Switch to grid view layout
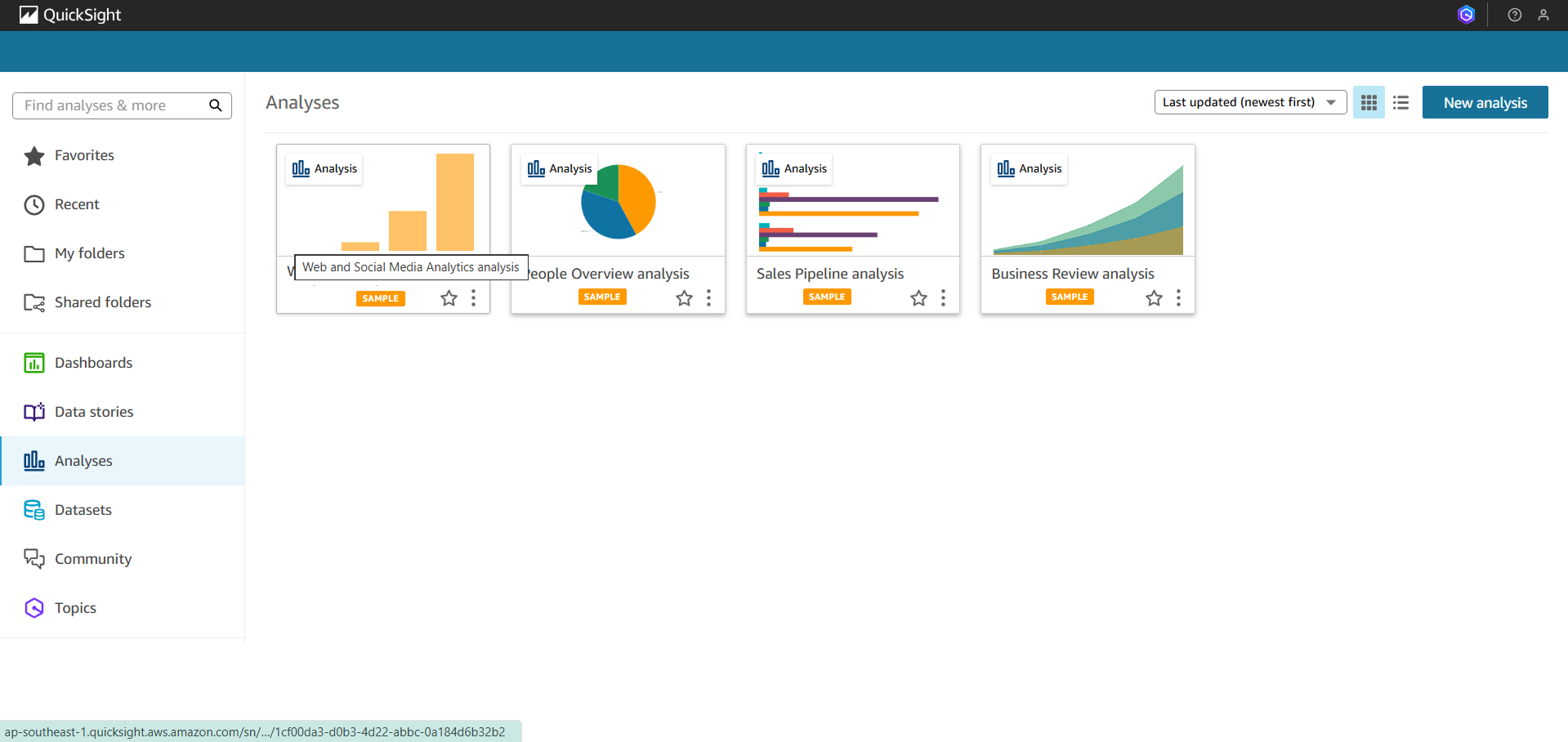Screen dimensions: 1568x742 (x=1369, y=103)
